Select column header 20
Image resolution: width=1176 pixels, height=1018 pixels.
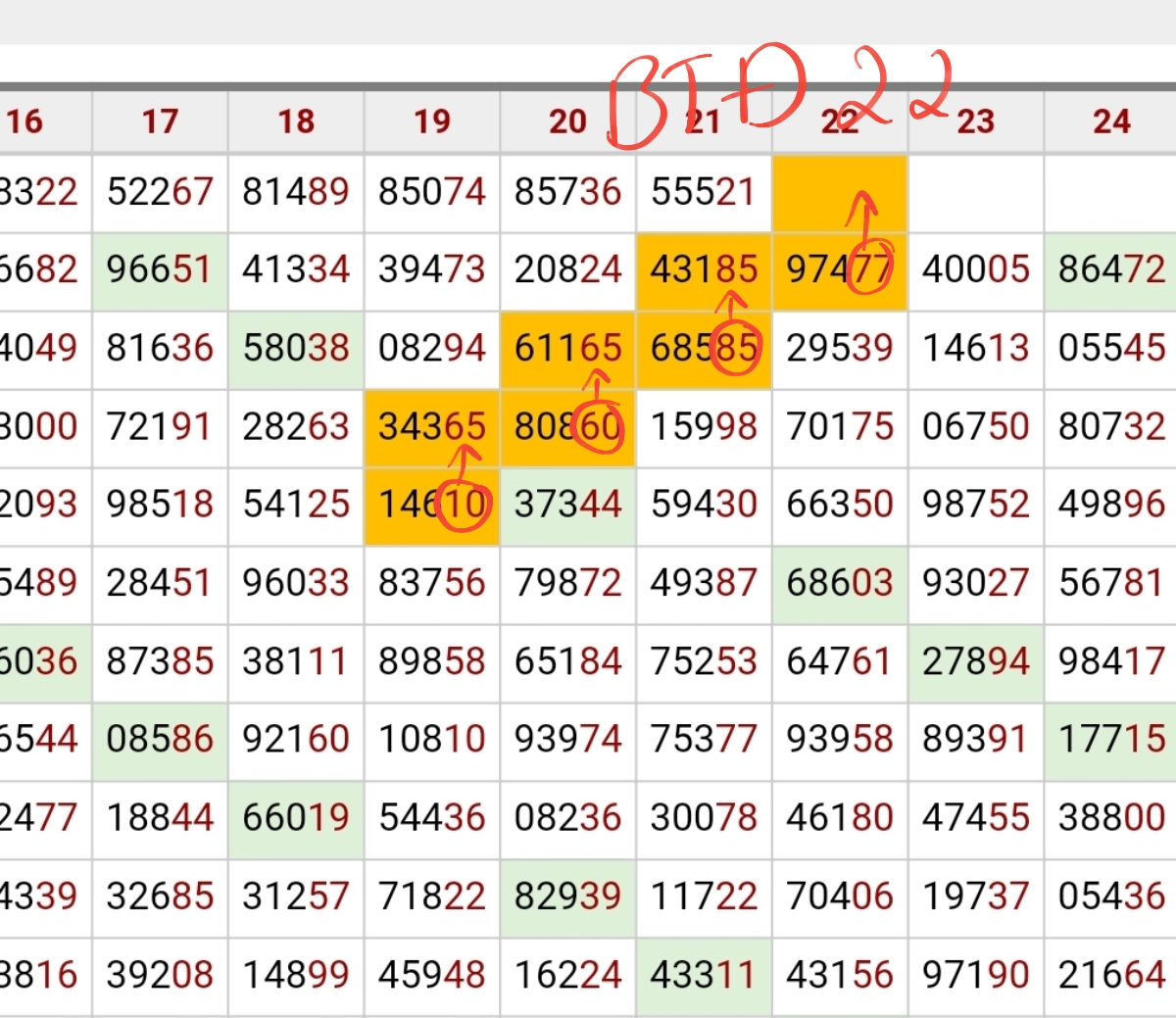[x=567, y=122]
